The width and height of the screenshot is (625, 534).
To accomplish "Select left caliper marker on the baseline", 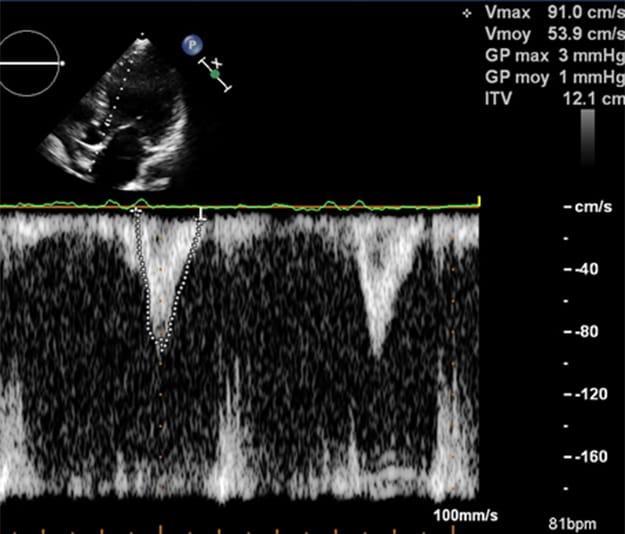I will pyautogui.click(x=137, y=212).
